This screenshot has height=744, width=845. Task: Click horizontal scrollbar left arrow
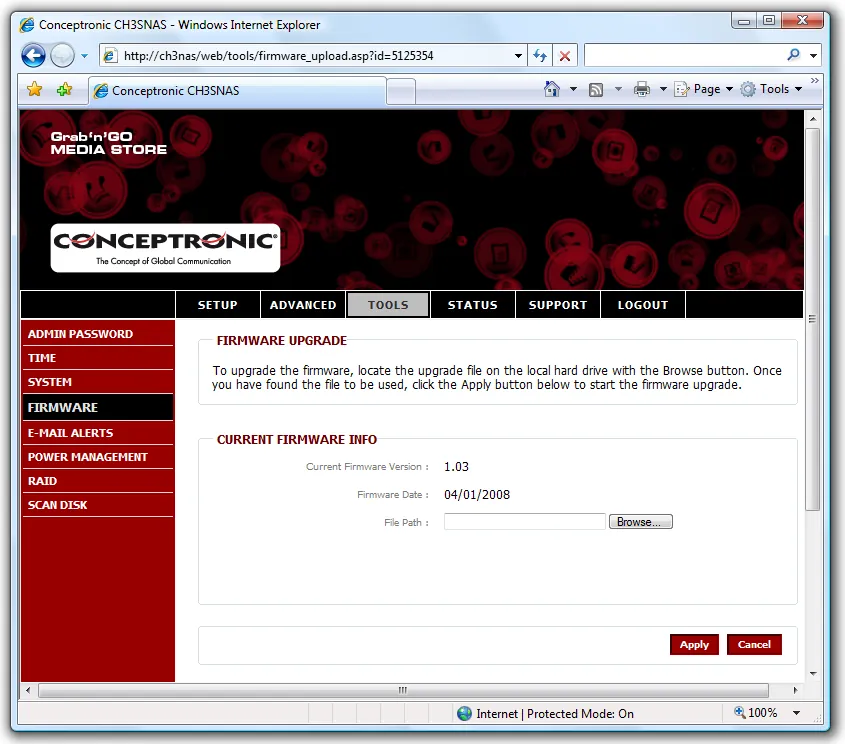[27, 690]
